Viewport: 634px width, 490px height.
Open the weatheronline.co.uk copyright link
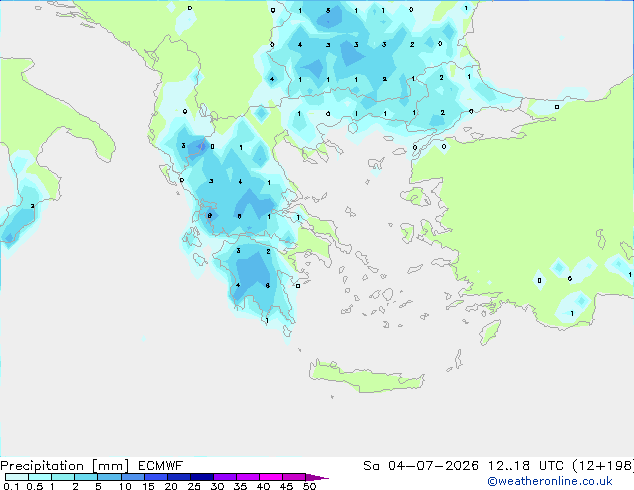click(x=550, y=481)
